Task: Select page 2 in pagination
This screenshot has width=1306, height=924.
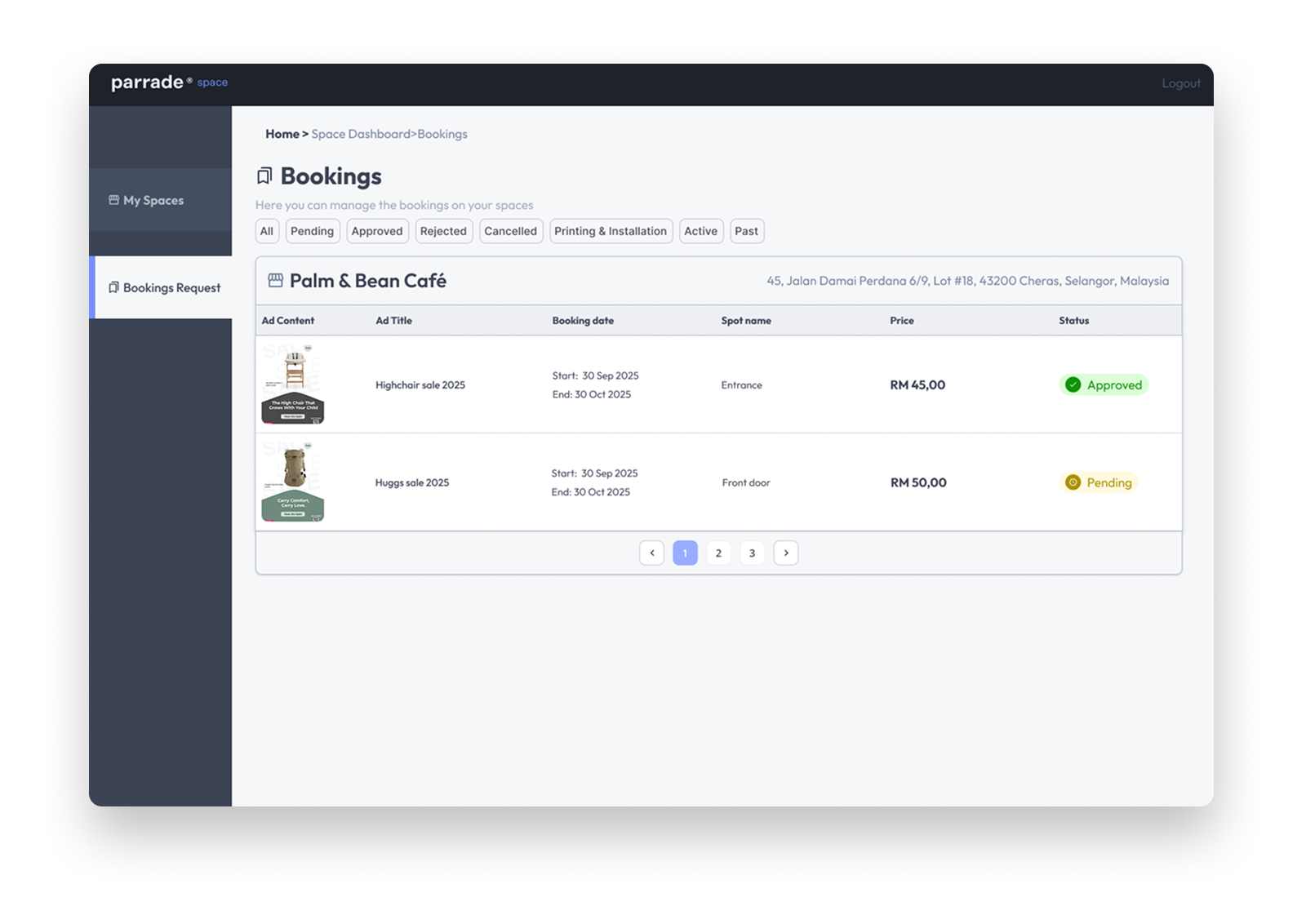Action: tap(718, 553)
